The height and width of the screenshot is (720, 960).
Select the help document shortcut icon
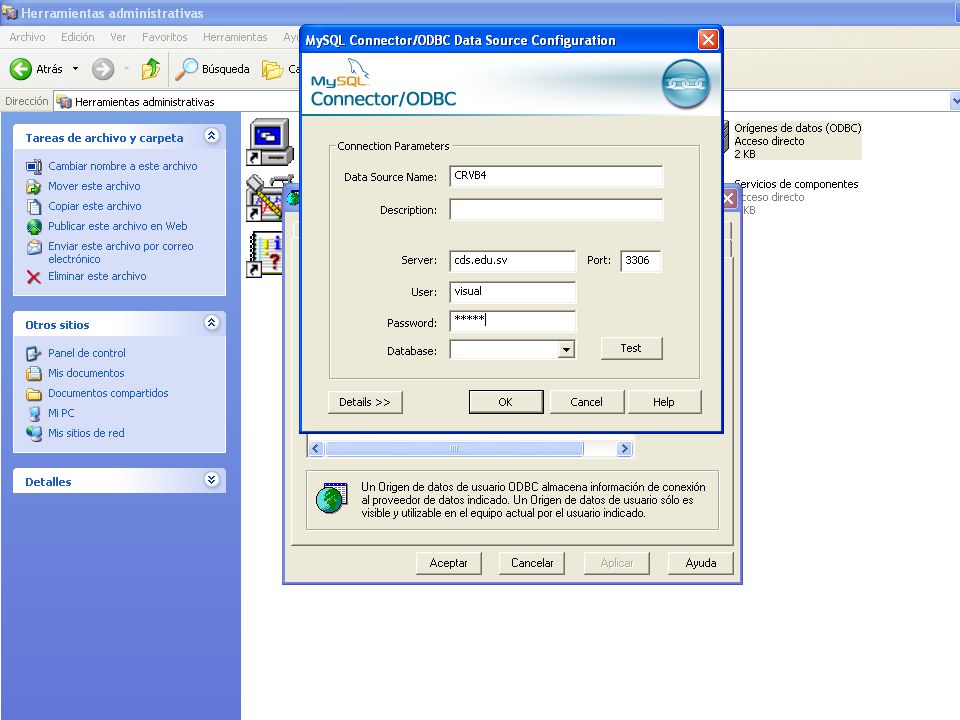(x=265, y=254)
